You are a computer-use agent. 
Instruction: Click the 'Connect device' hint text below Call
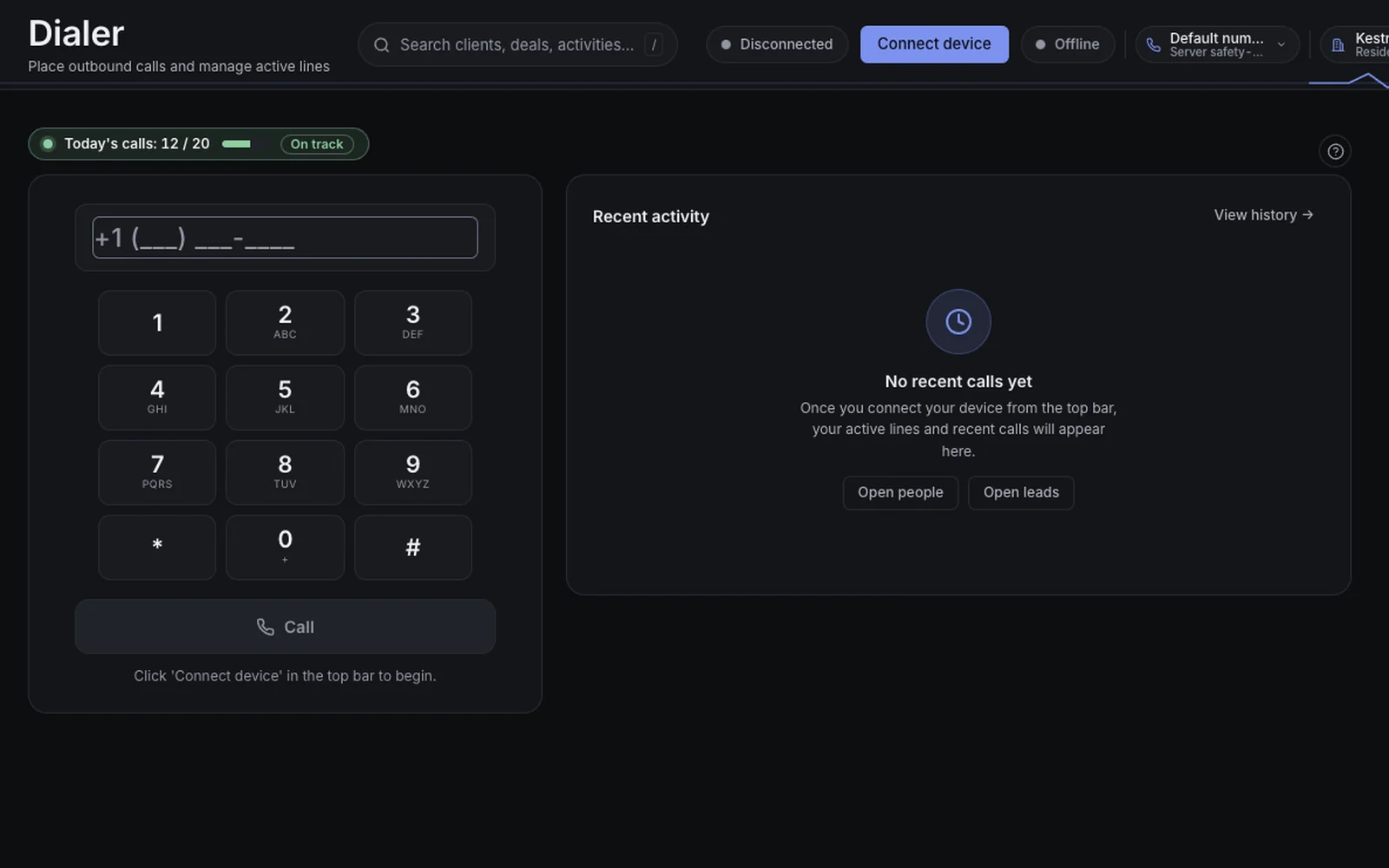click(x=285, y=675)
